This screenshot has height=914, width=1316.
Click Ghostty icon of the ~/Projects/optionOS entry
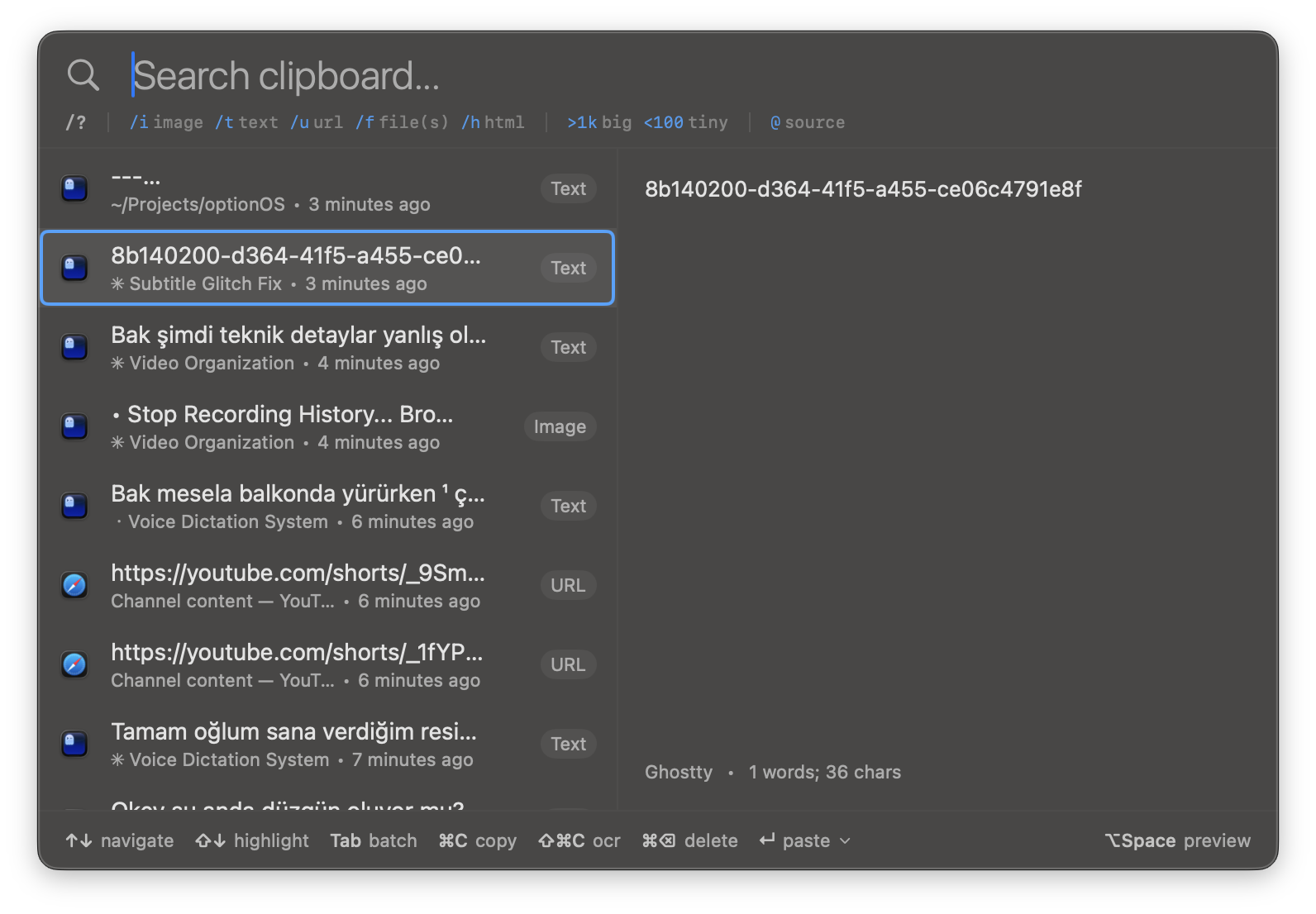tap(75, 188)
